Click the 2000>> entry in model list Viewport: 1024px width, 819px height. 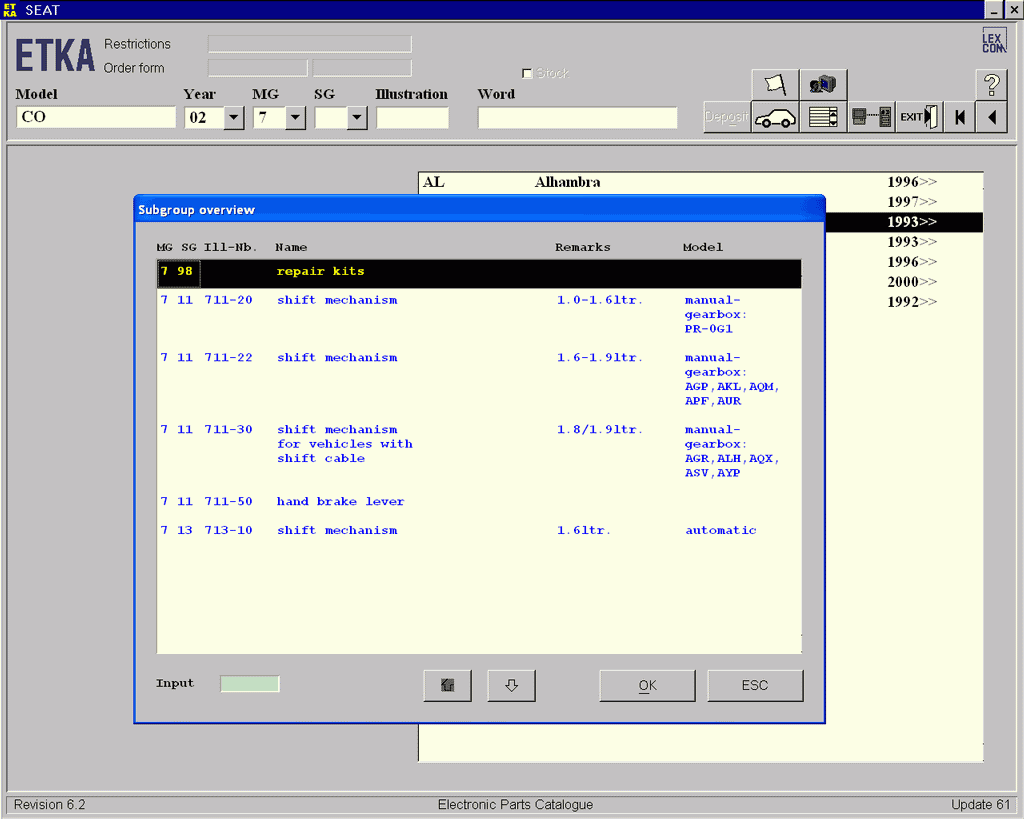coord(912,282)
